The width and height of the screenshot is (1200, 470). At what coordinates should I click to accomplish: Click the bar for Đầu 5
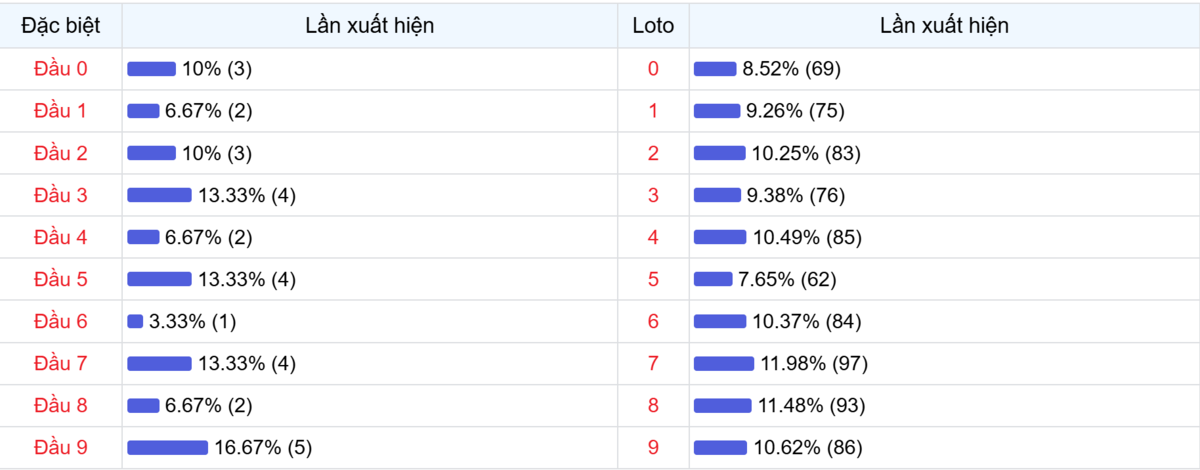[x=159, y=279]
